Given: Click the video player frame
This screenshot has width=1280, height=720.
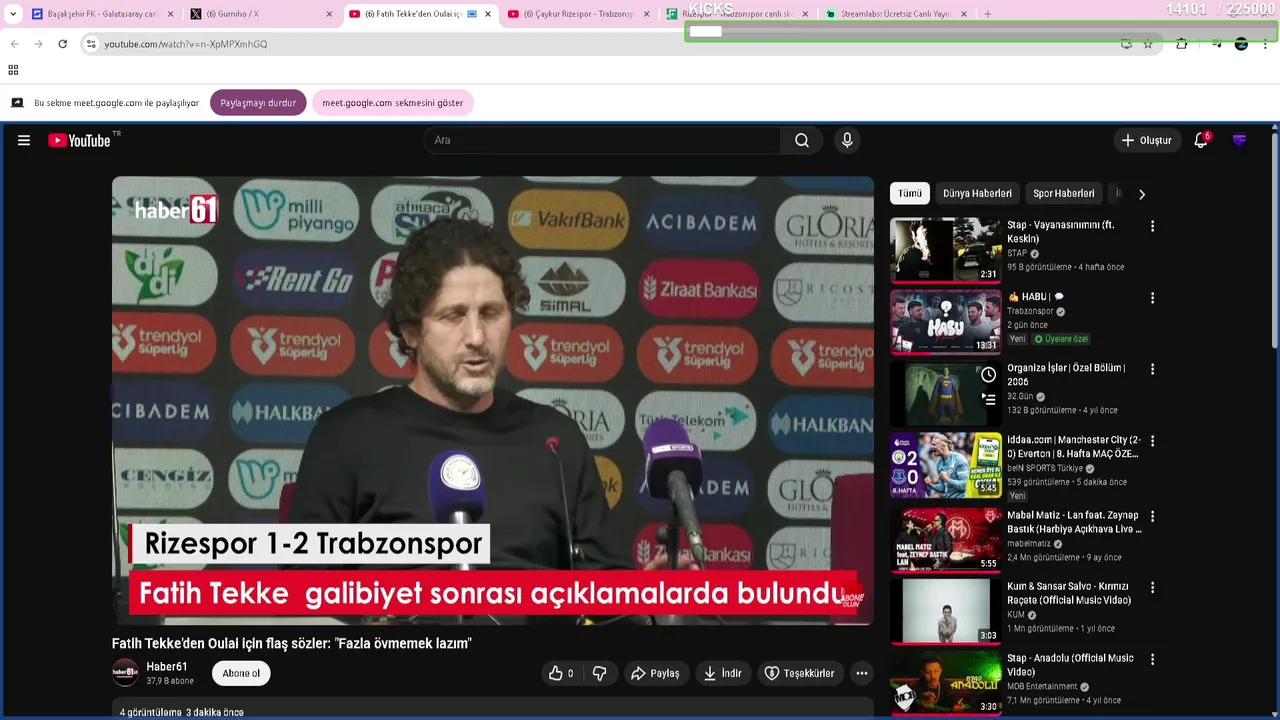Looking at the screenshot, I should click(x=493, y=401).
